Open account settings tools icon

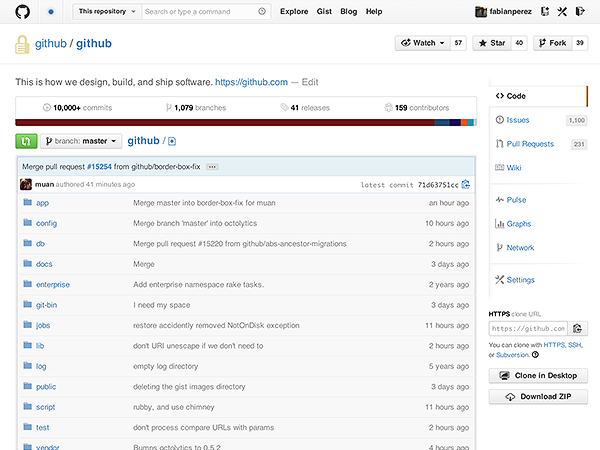coord(562,11)
